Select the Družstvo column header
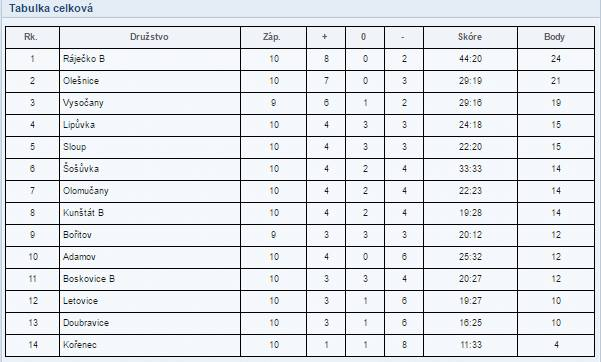 tap(149, 37)
